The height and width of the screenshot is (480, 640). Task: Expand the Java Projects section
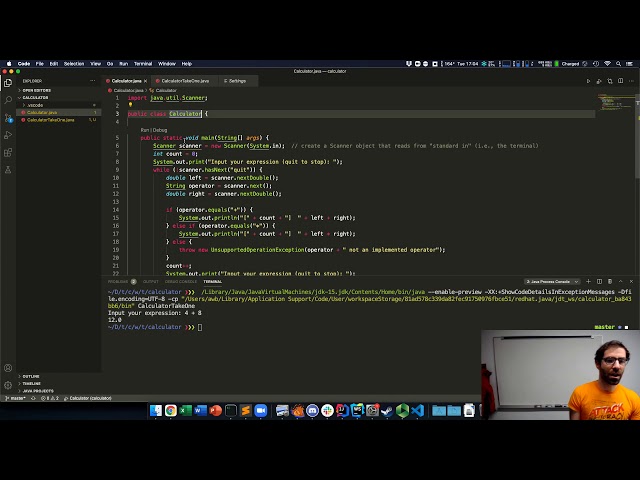[38, 391]
